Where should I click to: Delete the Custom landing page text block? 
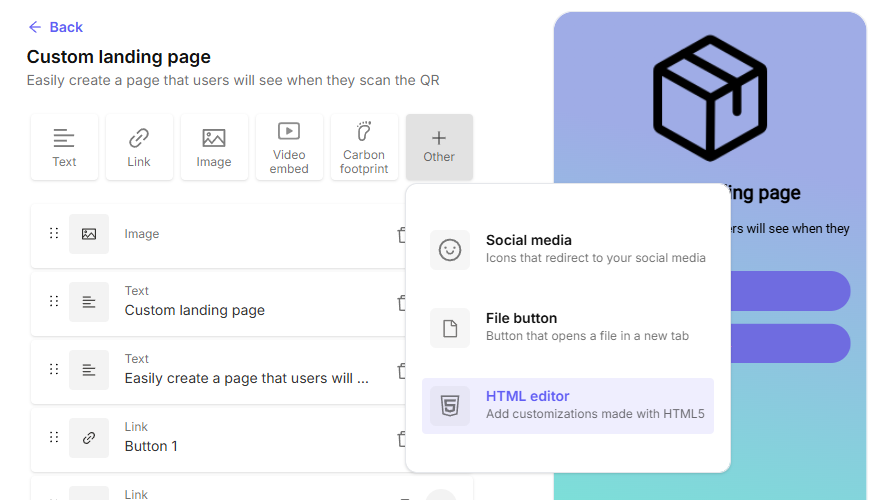click(x=401, y=302)
